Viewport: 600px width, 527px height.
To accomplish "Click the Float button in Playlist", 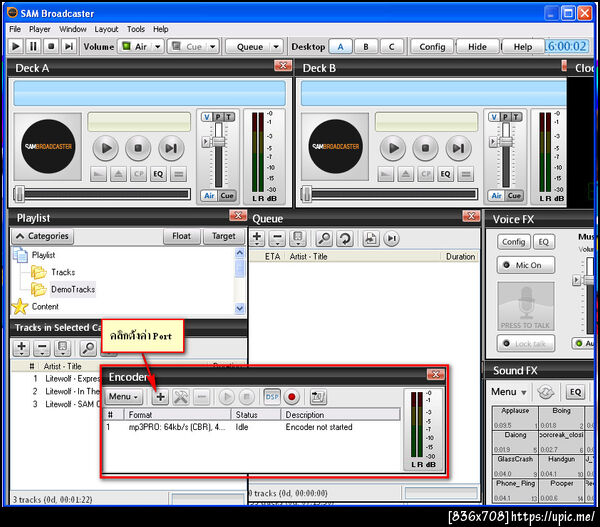I will click(x=181, y=236).
